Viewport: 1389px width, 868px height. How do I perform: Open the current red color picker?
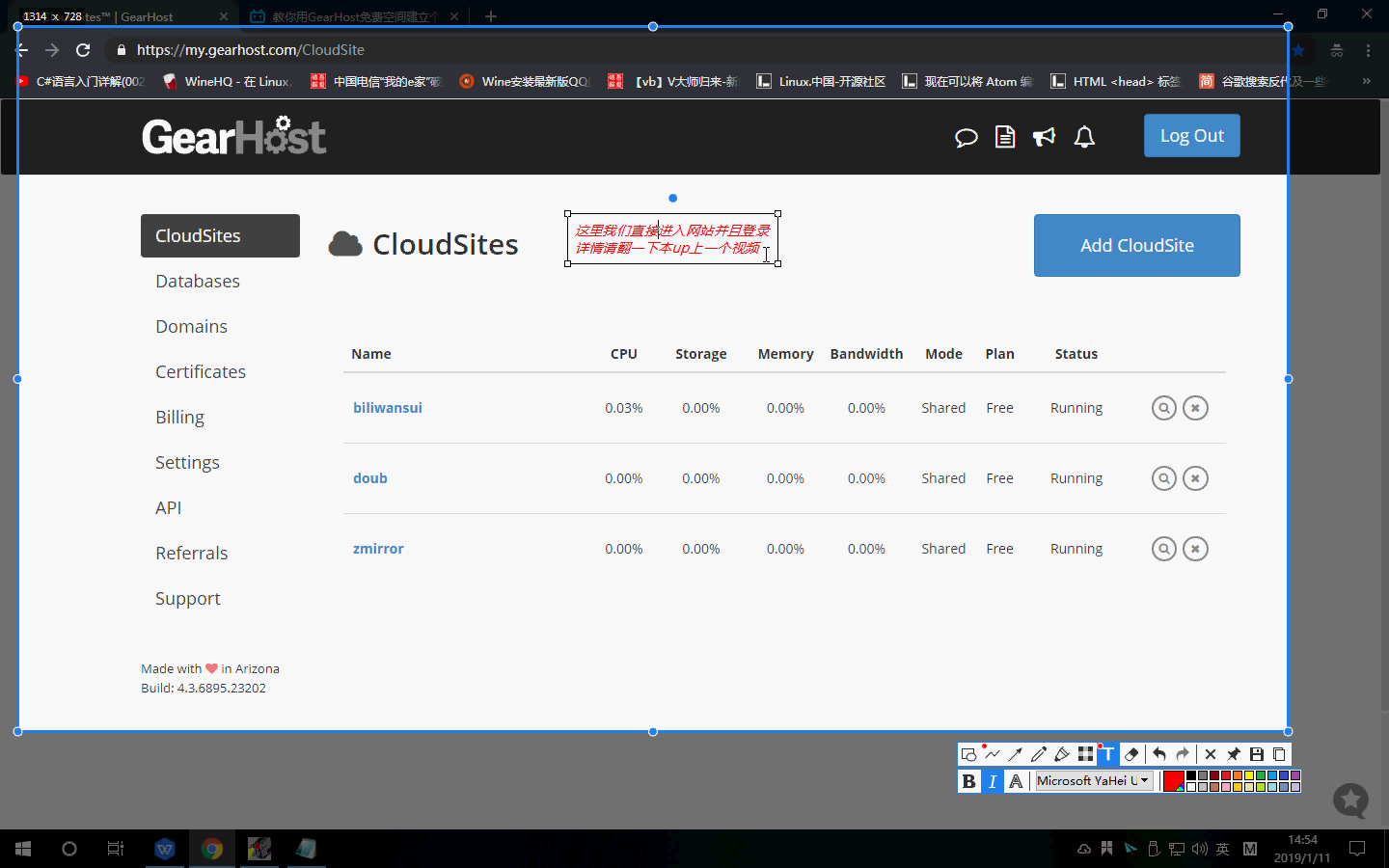(x=1174, y=781)
